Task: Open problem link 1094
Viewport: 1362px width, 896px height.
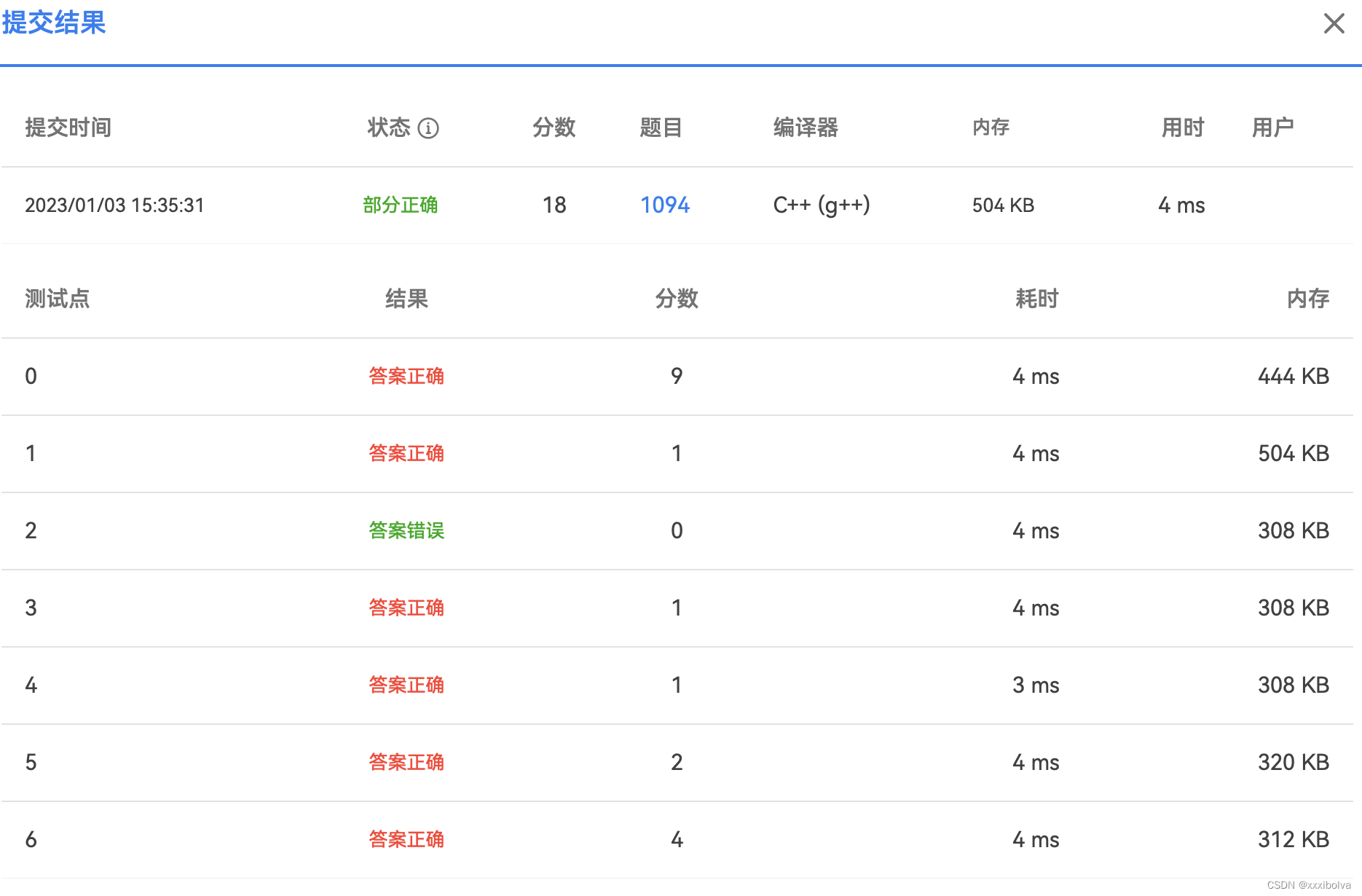Action: 664,205
